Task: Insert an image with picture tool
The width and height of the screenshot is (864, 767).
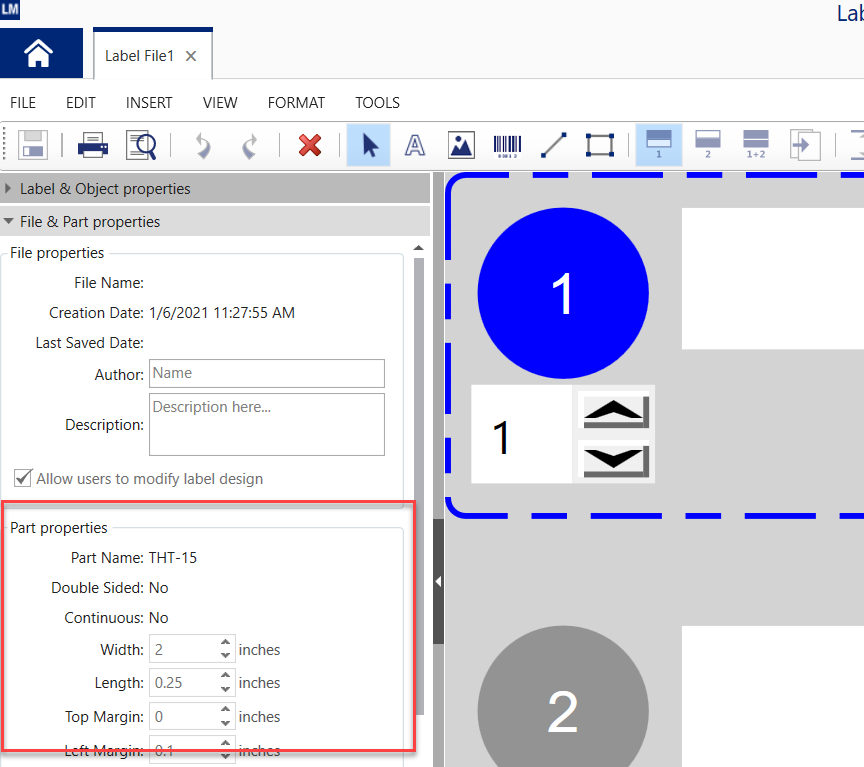Action: [461, 145]
